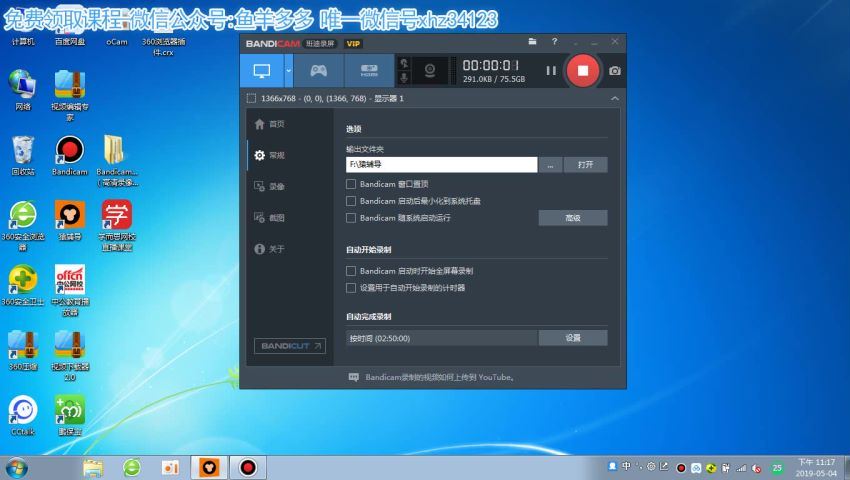Open File Explorer from the taskbar
This screenshot has height=480, width=850.
(x=93, y=468)
